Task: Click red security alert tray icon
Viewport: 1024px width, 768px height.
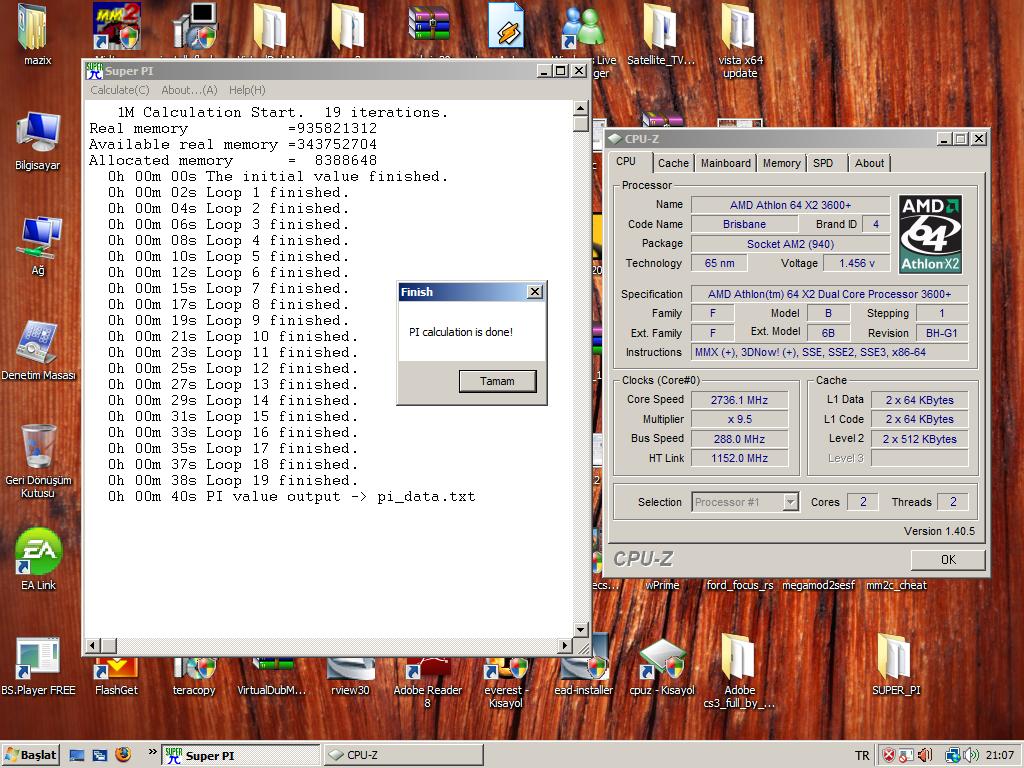Action: pyautogui.click(x=889, y=756)
